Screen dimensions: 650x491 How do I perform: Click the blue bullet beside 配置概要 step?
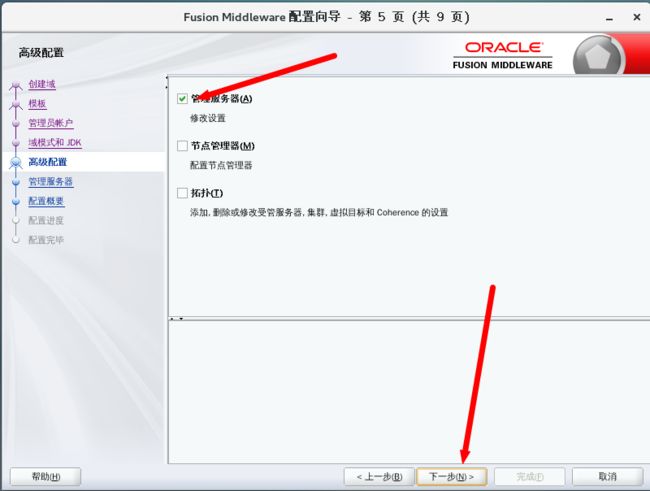(x=16, y=202)
